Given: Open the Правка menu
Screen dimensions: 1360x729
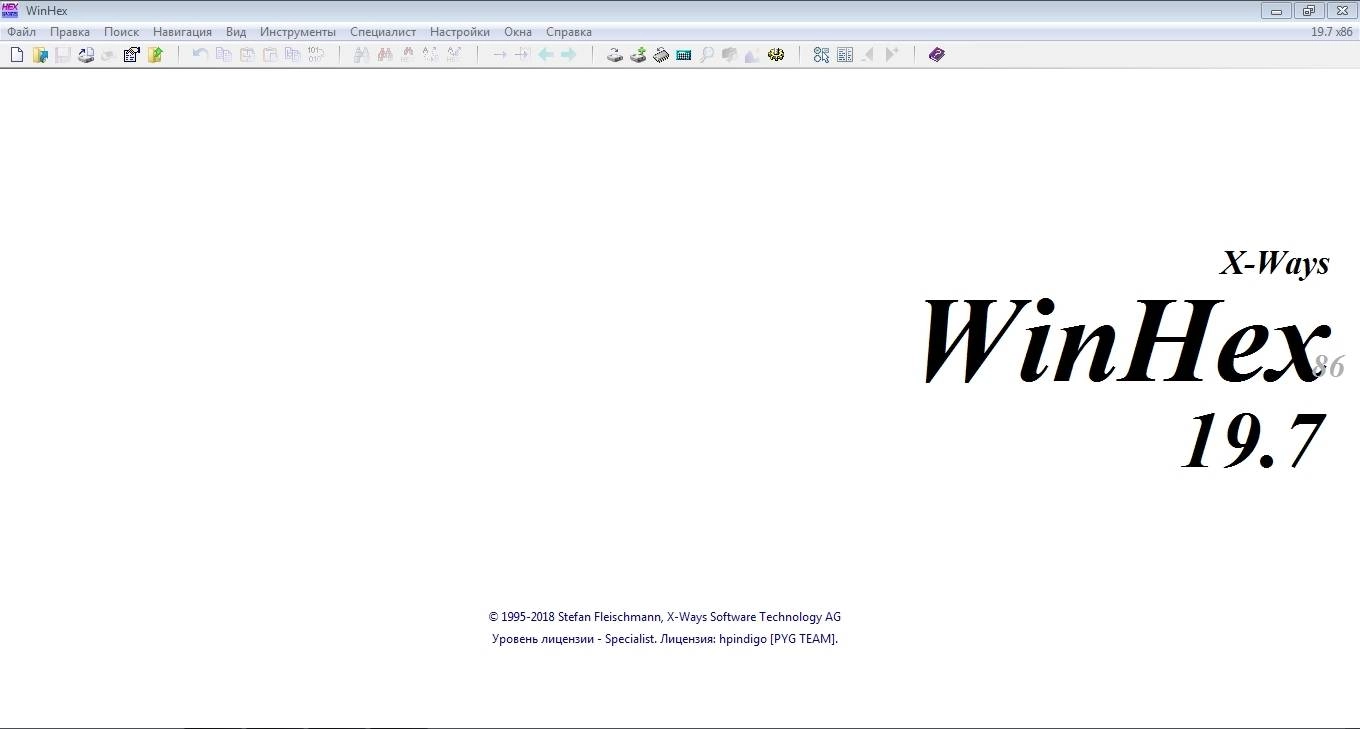Looking at the screenshot, I should click(70, 32).
